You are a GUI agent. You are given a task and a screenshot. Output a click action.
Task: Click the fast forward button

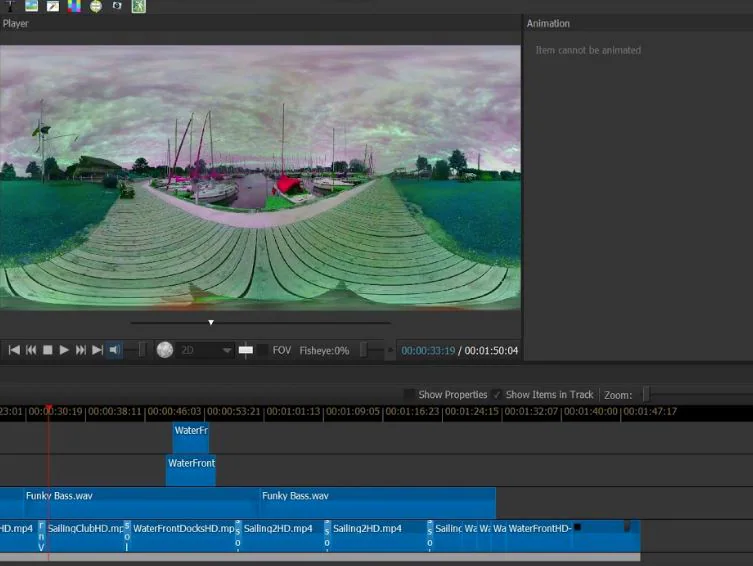point(81,350)
